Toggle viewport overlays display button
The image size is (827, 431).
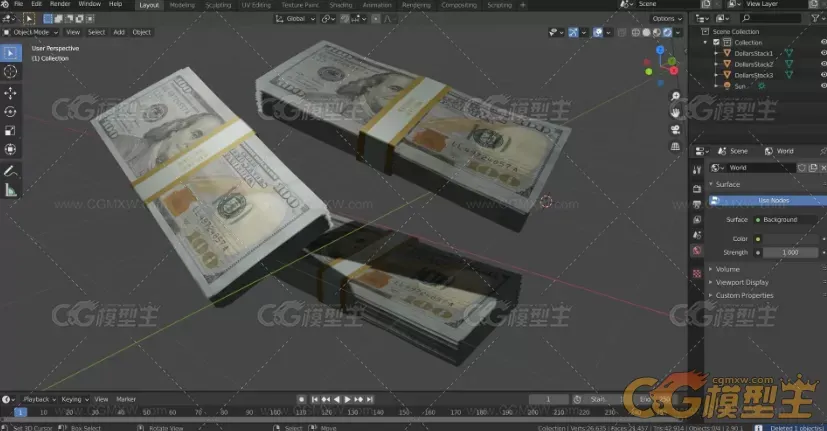[598, 33]
